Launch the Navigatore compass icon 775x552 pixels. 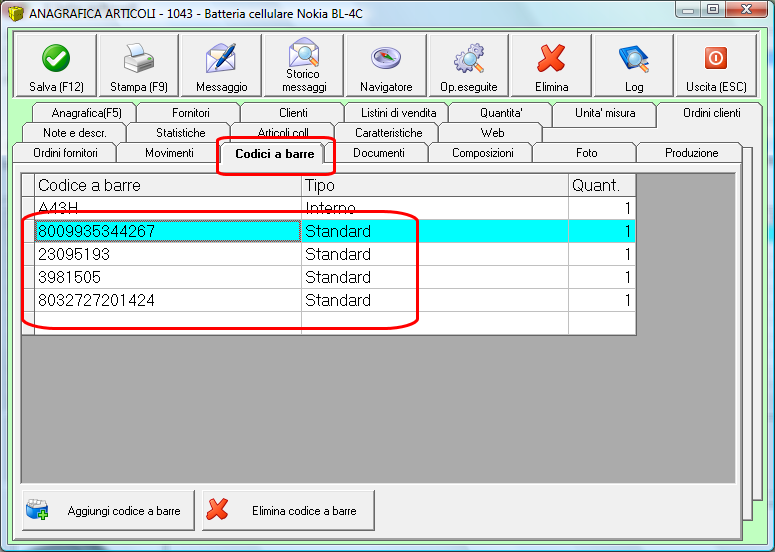click(386, 58)
